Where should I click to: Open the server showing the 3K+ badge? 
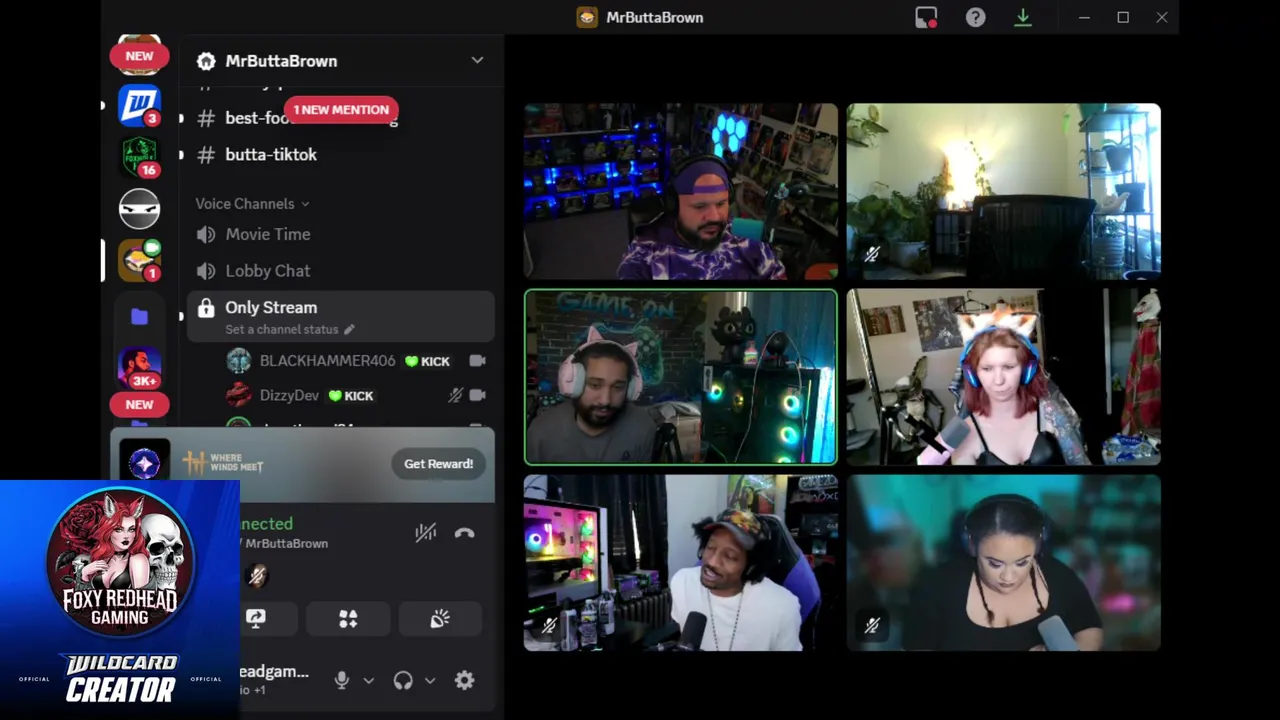click(x=139, y=368)
